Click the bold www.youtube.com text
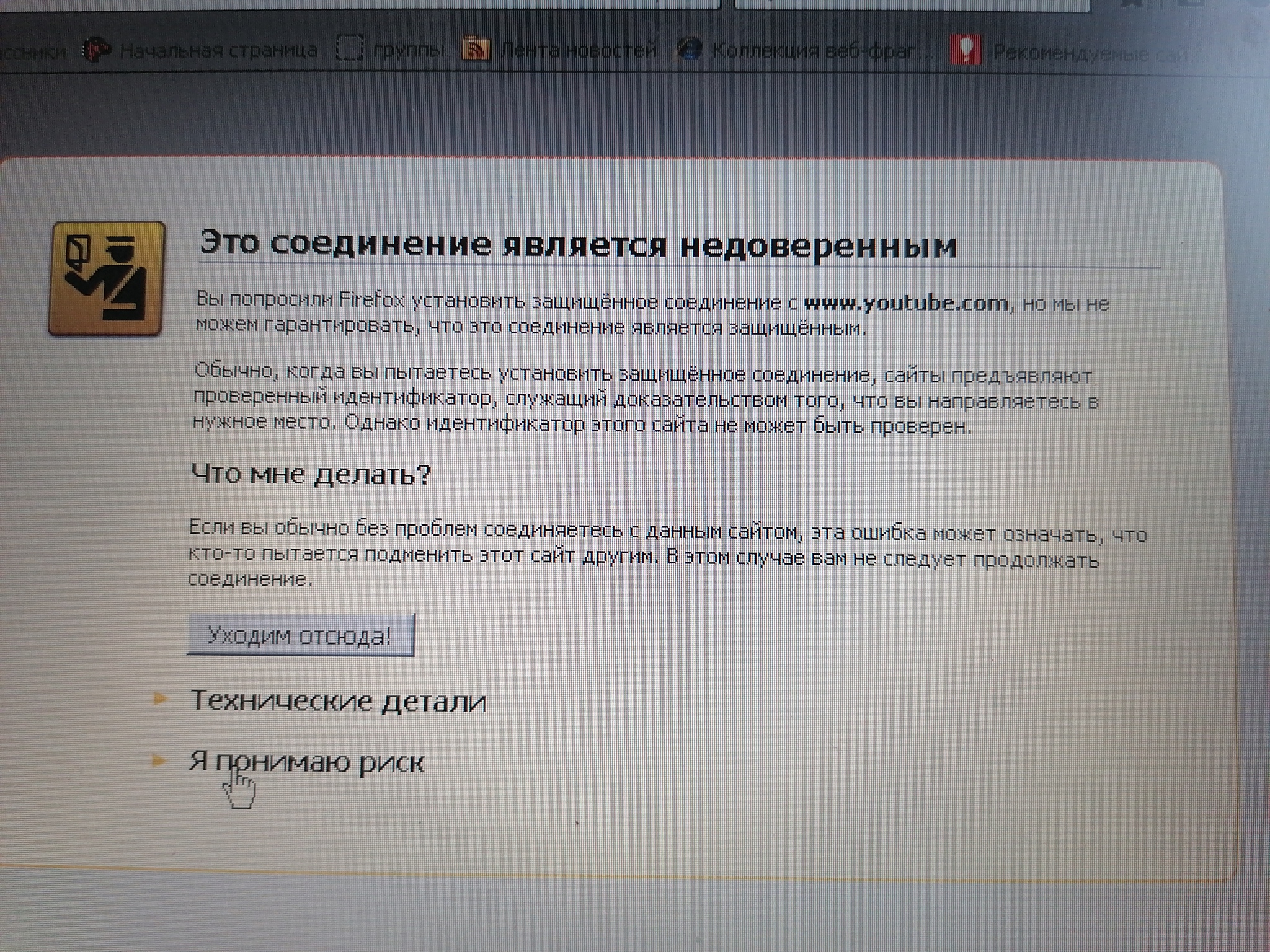 tap(906, 304)
